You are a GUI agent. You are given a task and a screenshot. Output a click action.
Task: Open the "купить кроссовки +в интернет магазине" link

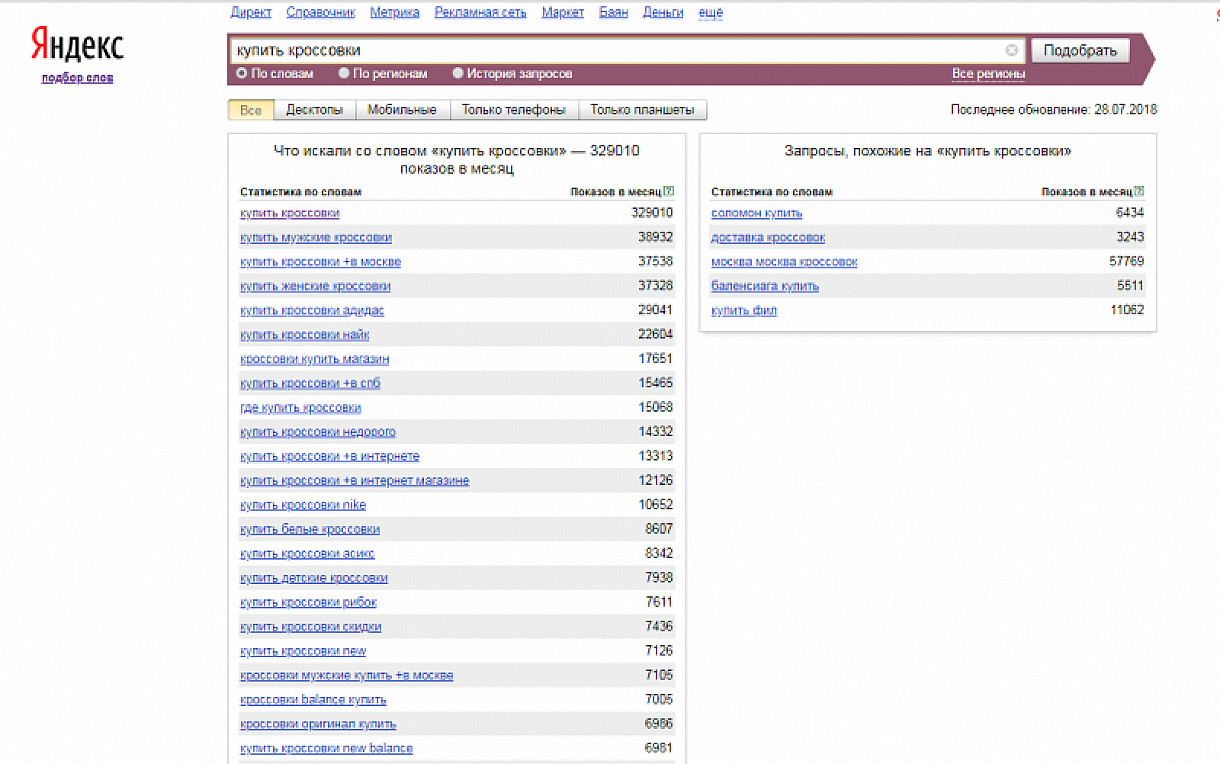click(x=355, y=481)
